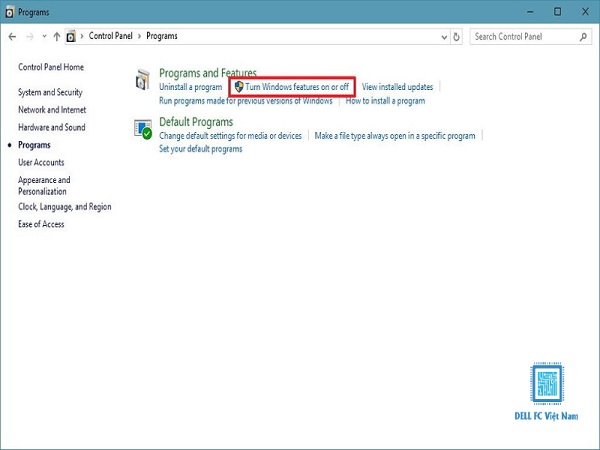Image resolution: width=600 pixels, height=450 pixels.
Task: Open the Programs and Features heading
Action: point(208,73)
